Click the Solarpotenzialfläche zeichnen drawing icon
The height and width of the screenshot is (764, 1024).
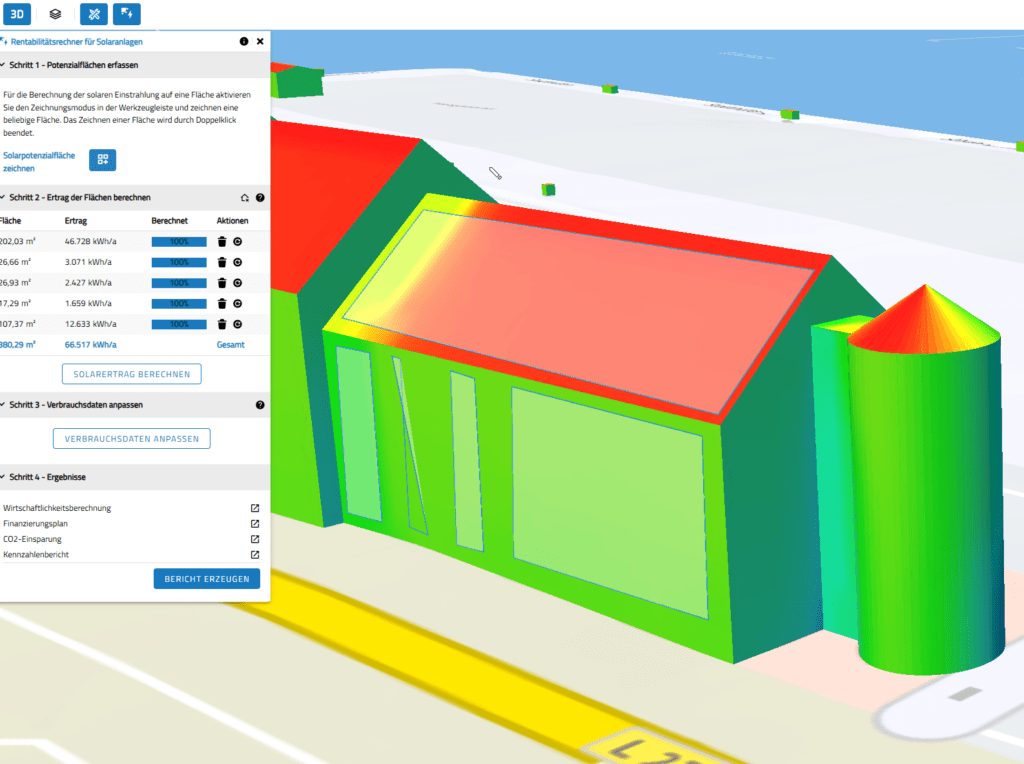(102, 160)
